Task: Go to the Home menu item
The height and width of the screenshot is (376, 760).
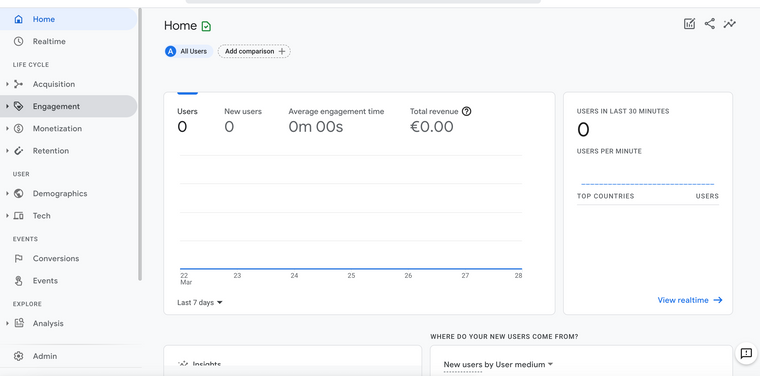Action: coord(68,19)
